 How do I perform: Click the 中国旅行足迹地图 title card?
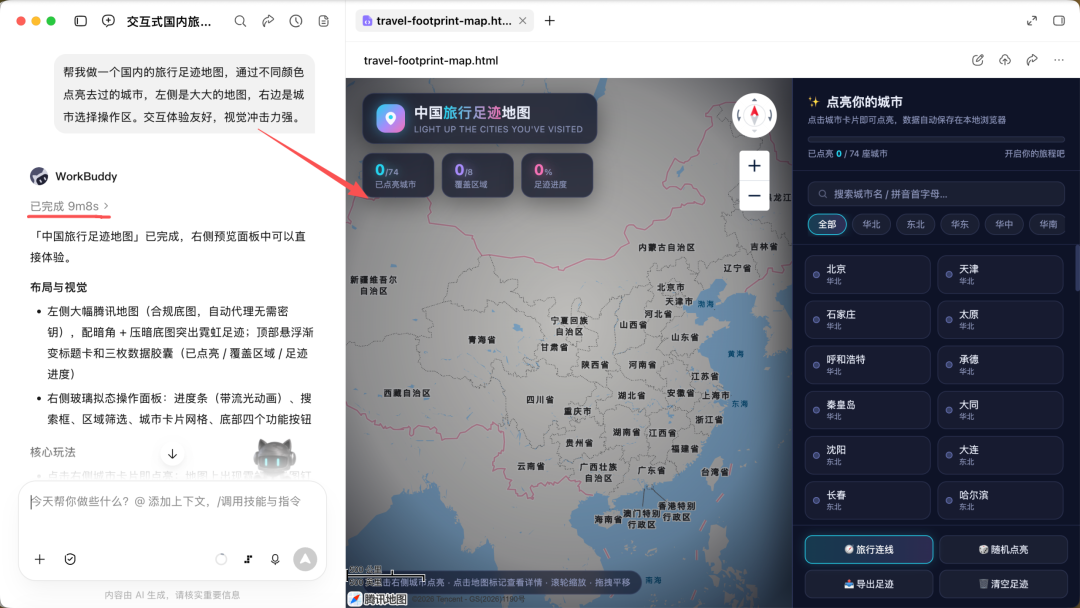click(479, 118)
